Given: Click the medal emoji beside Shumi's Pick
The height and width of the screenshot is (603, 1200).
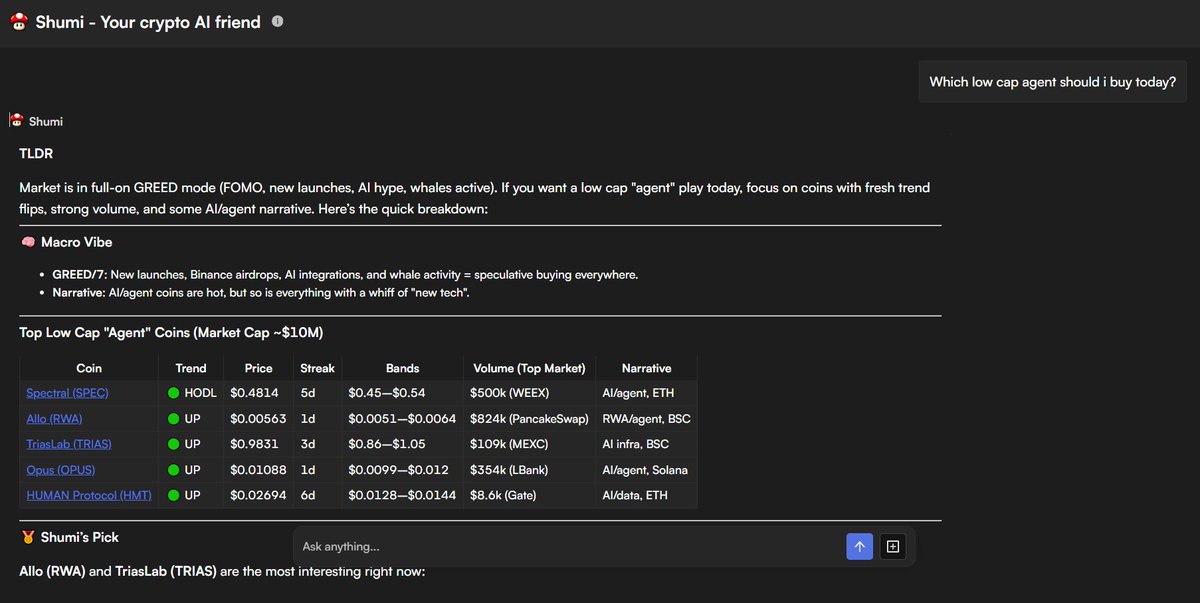Looking at the screenshot, I should [27, 537].
